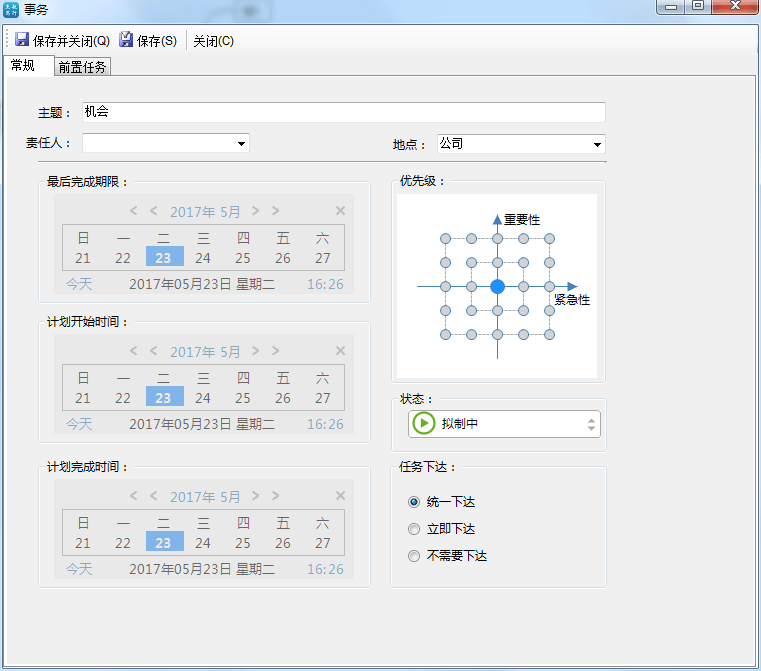Expand the 地点 location dropdown
The width and height of the screenshot is (761, 671).
pyautogui.click(x=597, y=144)
